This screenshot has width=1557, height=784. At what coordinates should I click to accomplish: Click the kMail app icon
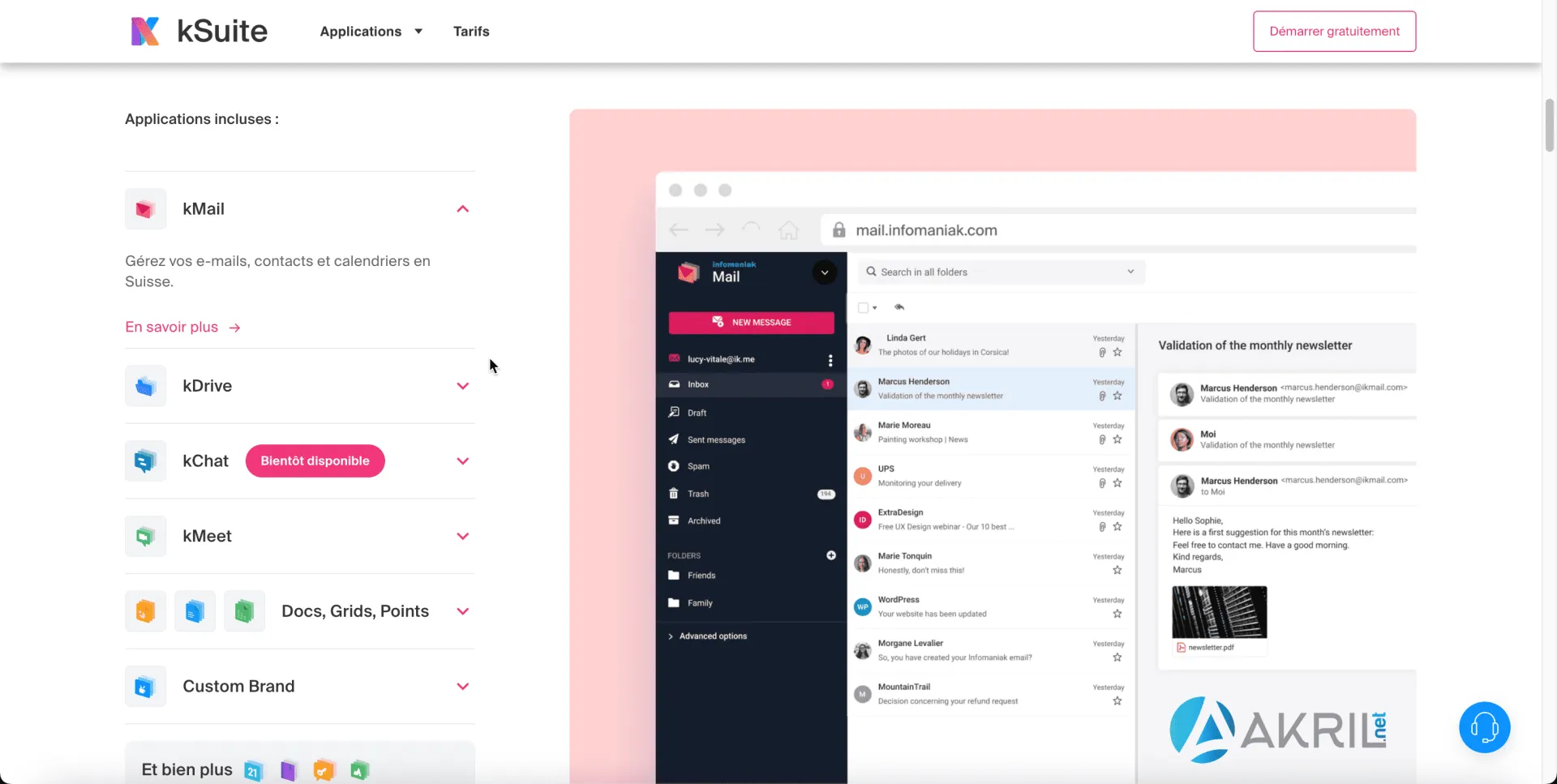coord(145,209)
